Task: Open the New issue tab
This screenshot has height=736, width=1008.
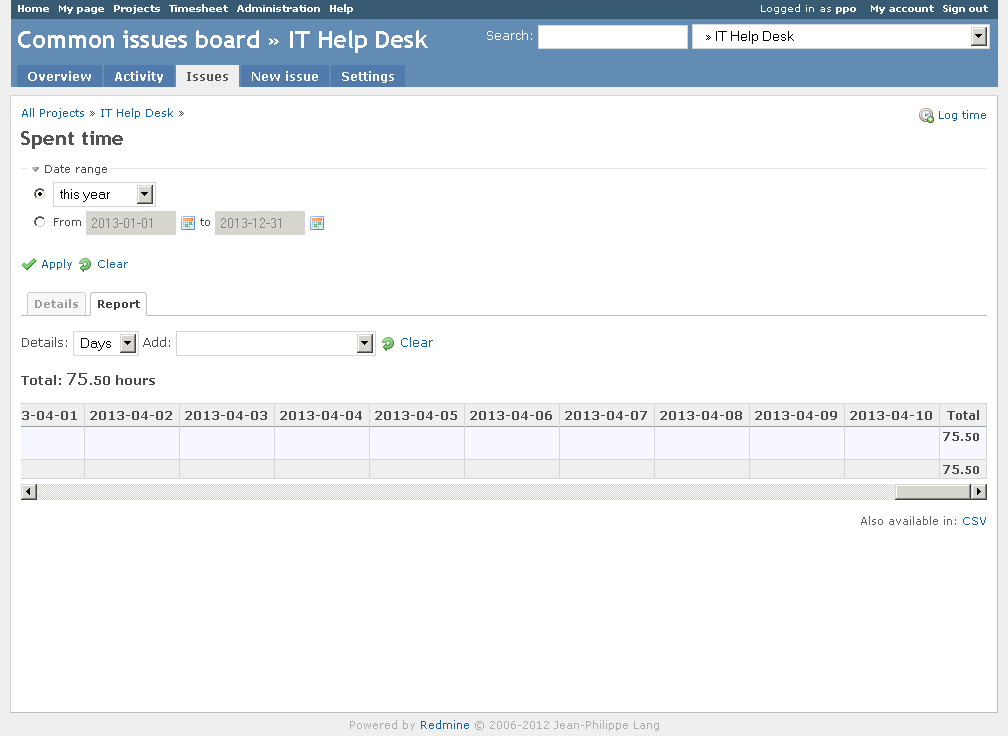Action: click(x=285, y=76)
